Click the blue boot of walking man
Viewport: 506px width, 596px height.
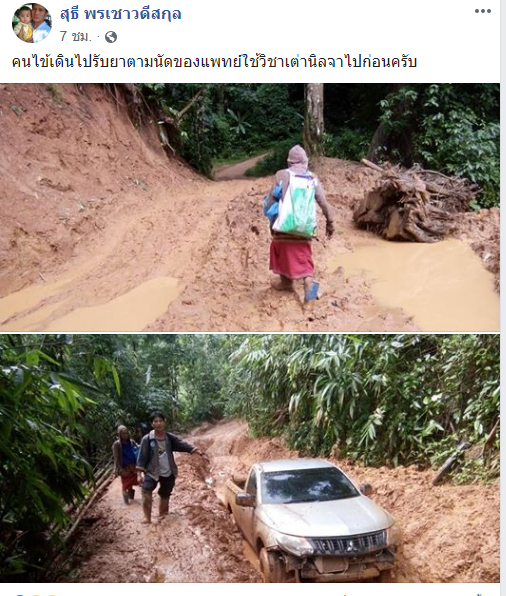click(x=312, y=291)
